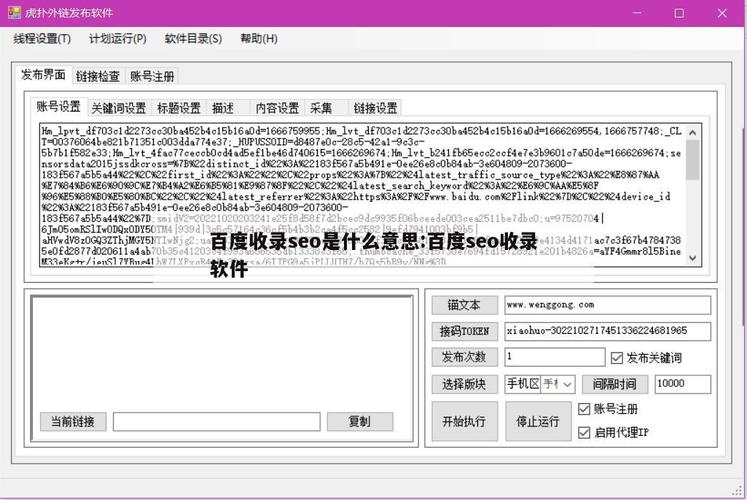This screenshot has width=747, height=500.
Task: Click the 间隔时间 button
Action: (615, 384)
